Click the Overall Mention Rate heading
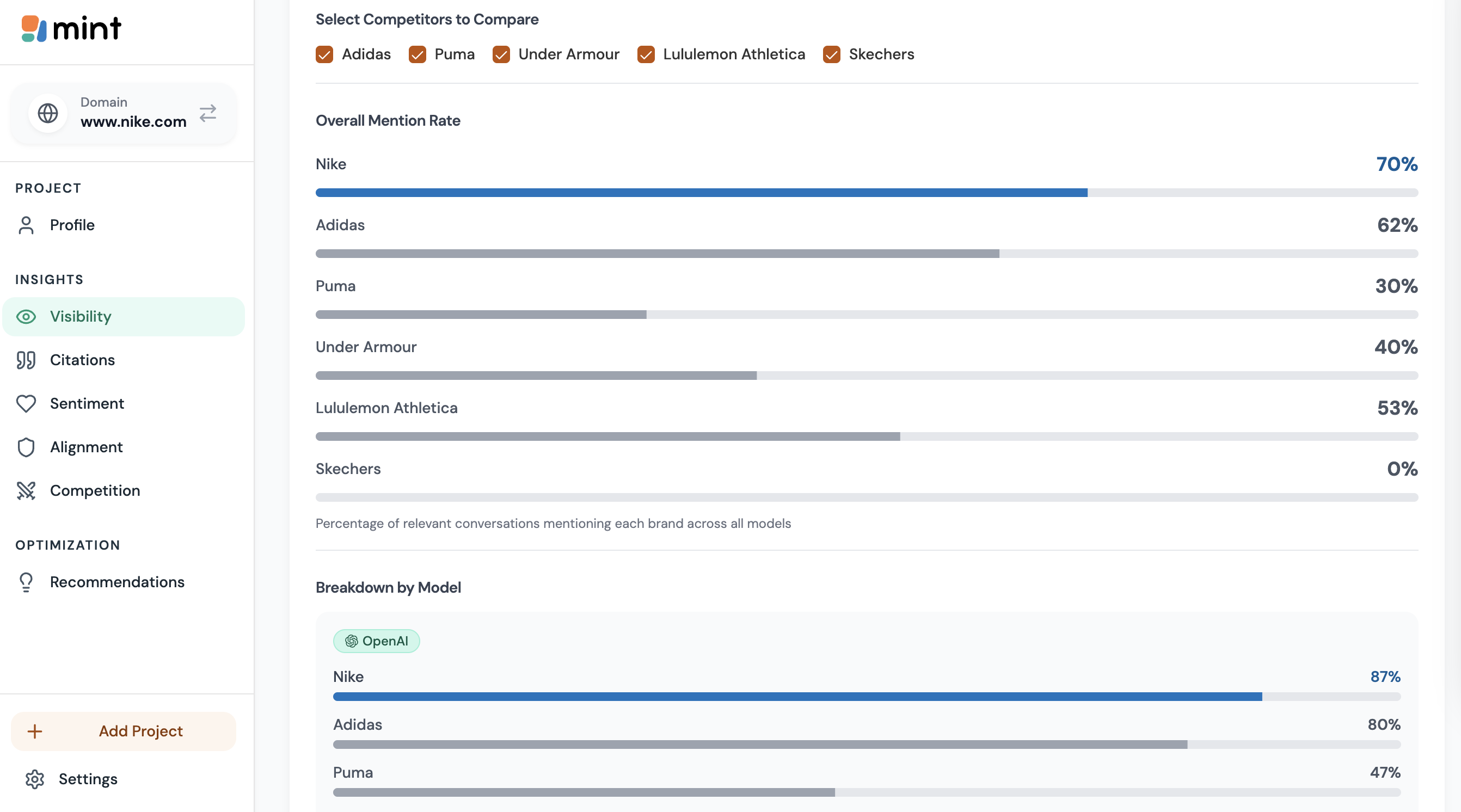This screenshot has width=1461, height=812. (388, 121)
